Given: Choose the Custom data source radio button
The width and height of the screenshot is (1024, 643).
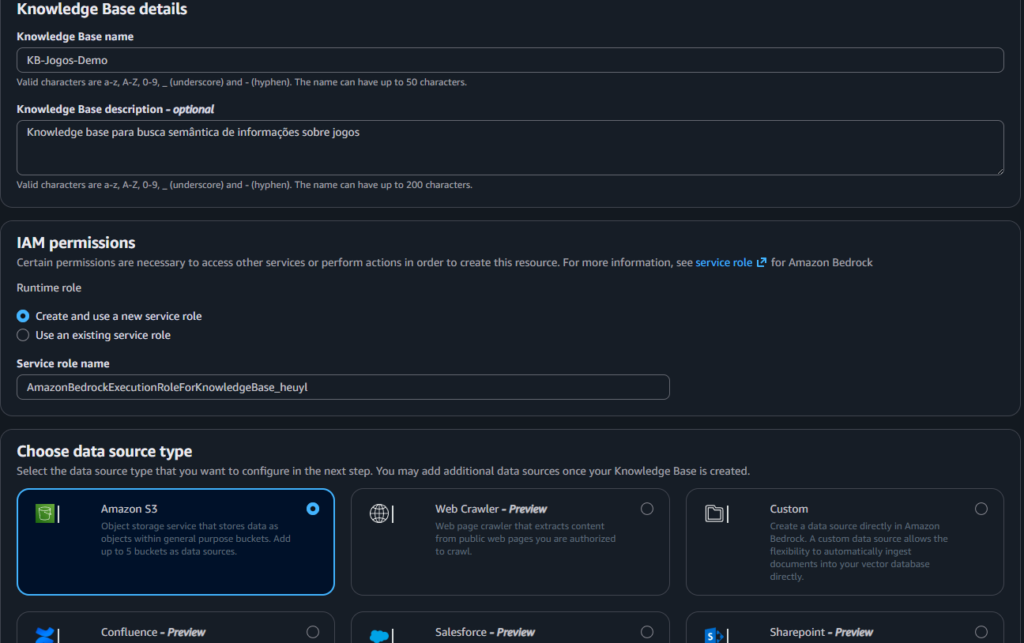Looking at the screenshot, I should (x=981, y=509).
